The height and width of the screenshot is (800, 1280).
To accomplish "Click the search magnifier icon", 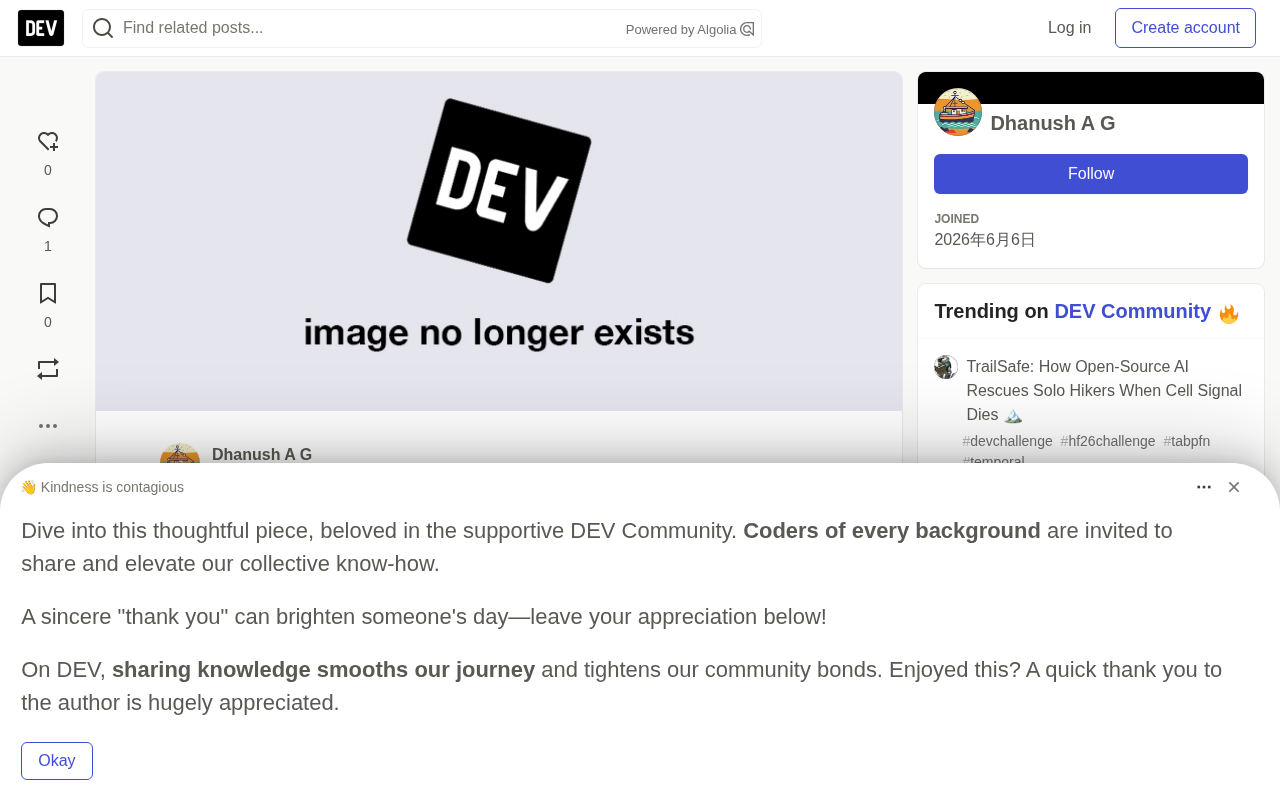I will pos(103,28).
